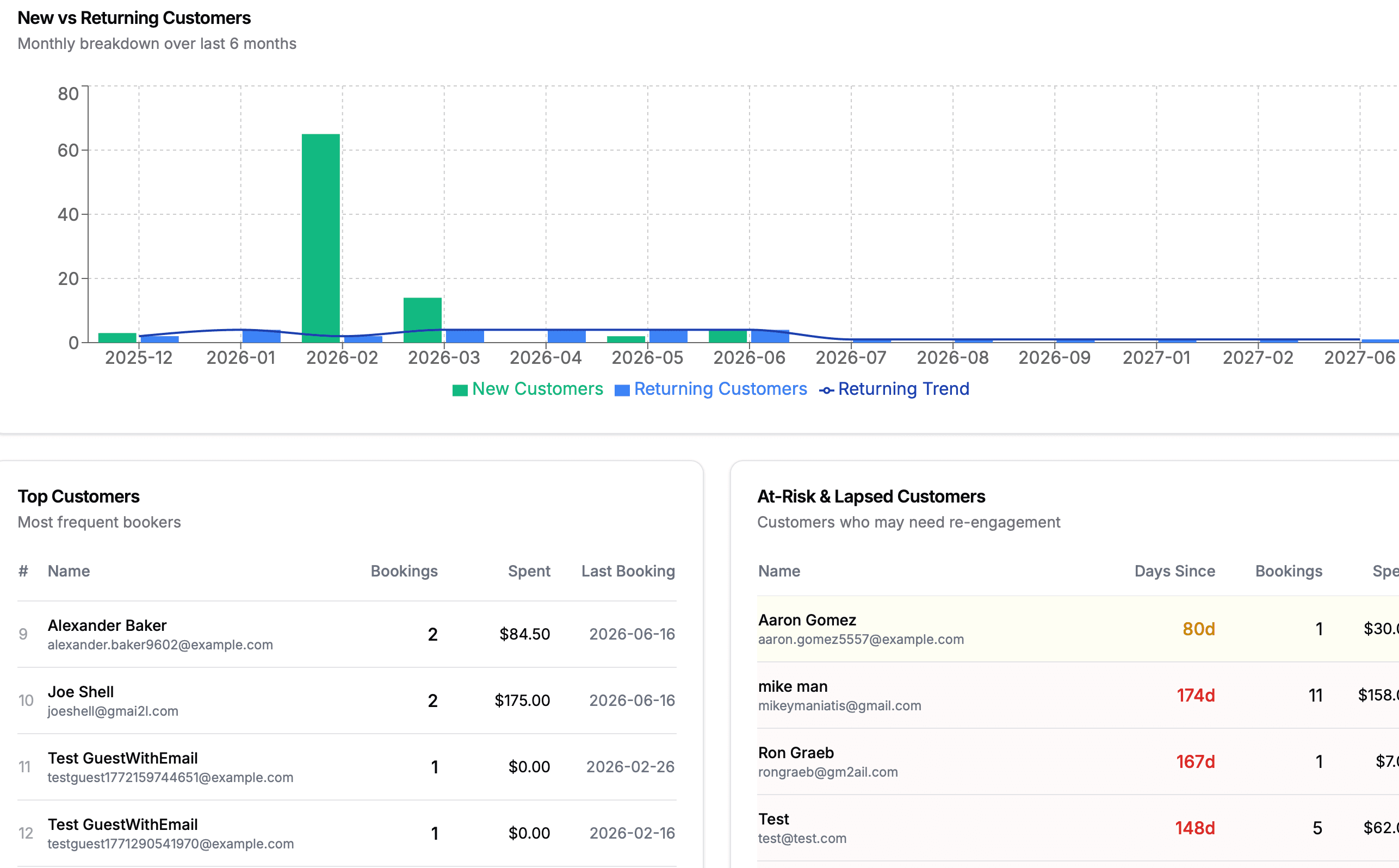Viewport: 1399px width, 868px height.
Task: Click the 2026-07 x-axis label
Action: [x=851, y=358]
